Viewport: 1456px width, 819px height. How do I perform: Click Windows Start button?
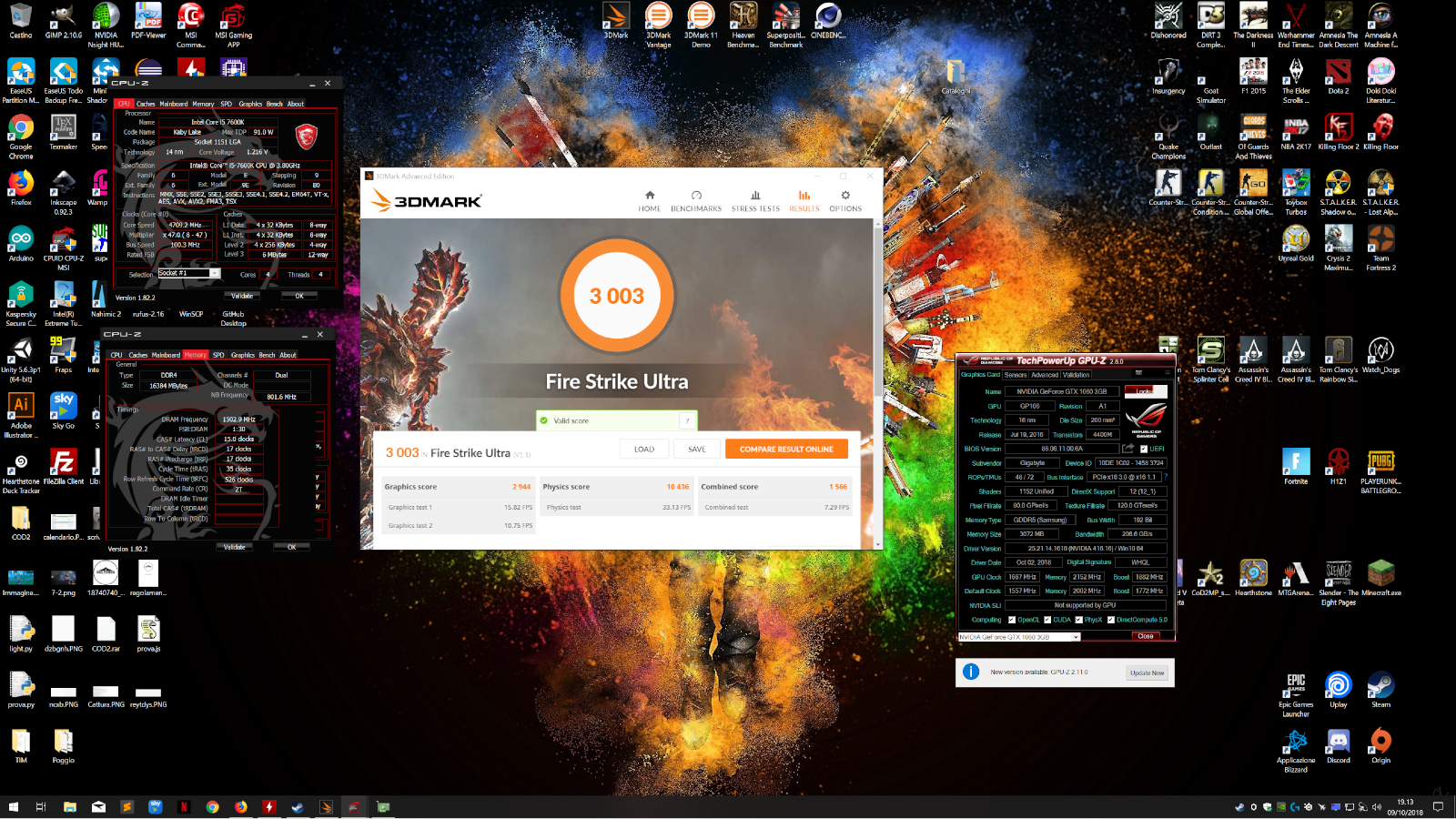13,806
